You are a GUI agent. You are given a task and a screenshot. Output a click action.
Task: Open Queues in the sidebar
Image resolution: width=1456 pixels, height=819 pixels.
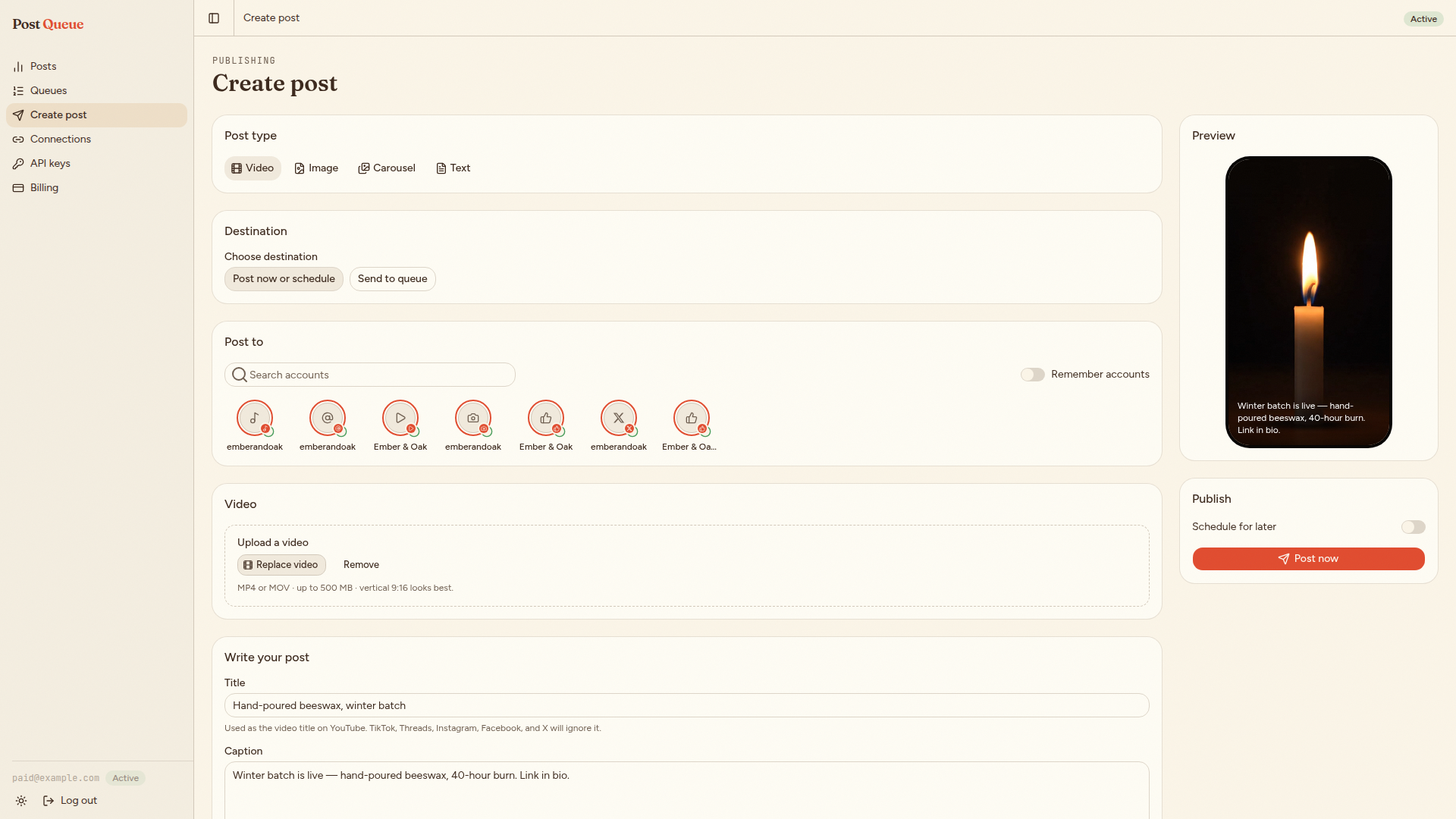pyautogui.click(x=96, y=91)
